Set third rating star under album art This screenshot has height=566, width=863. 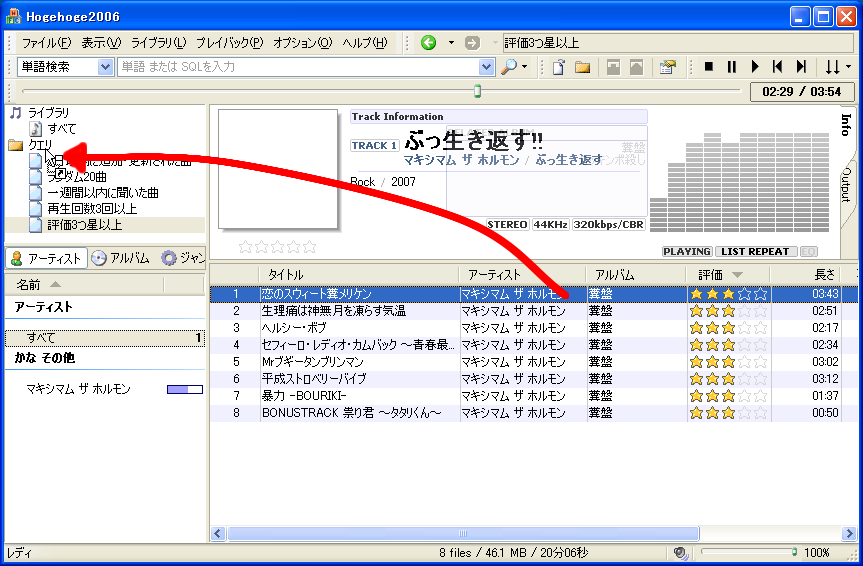pyautogui.click(x=277, y=247)
